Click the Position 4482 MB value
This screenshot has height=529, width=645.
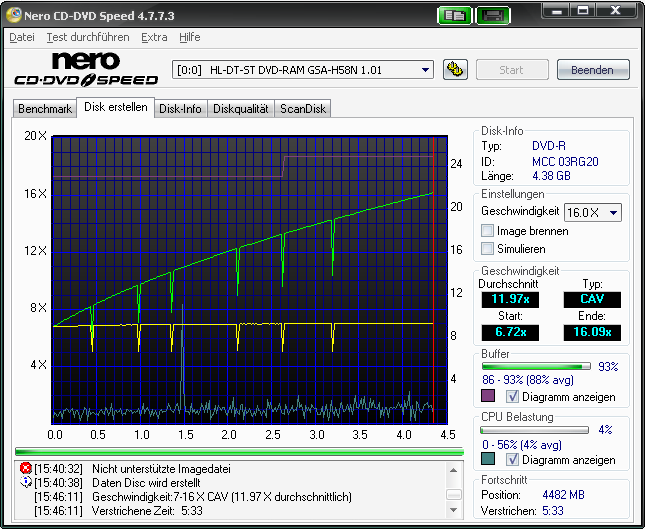[x=563, y=494]
